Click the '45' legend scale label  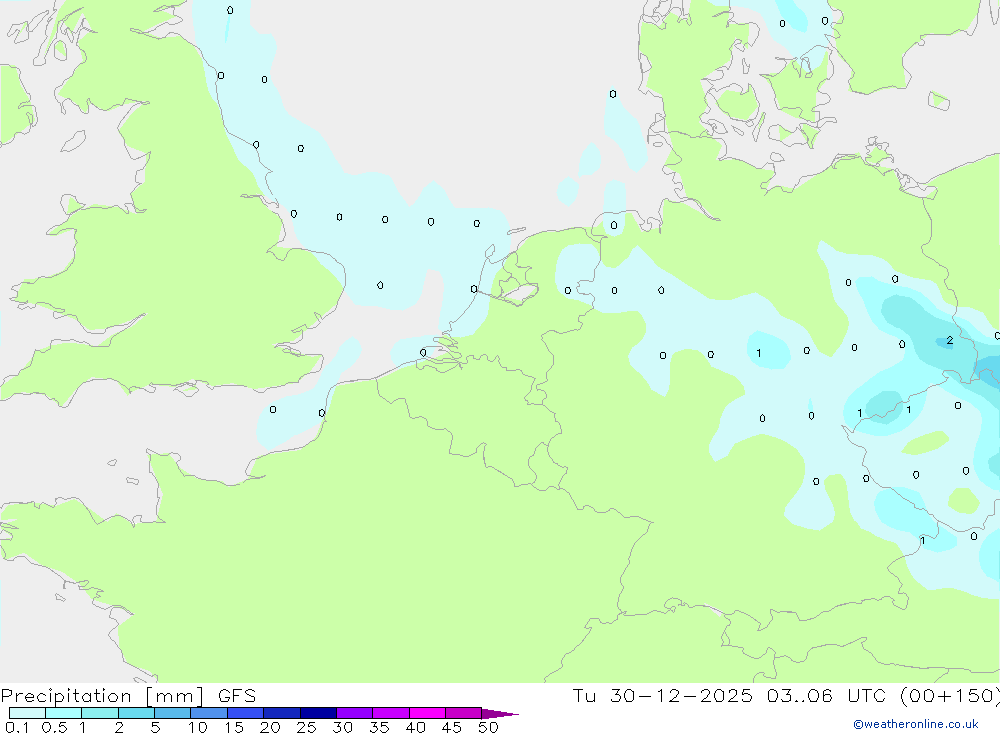pos(452,727)
